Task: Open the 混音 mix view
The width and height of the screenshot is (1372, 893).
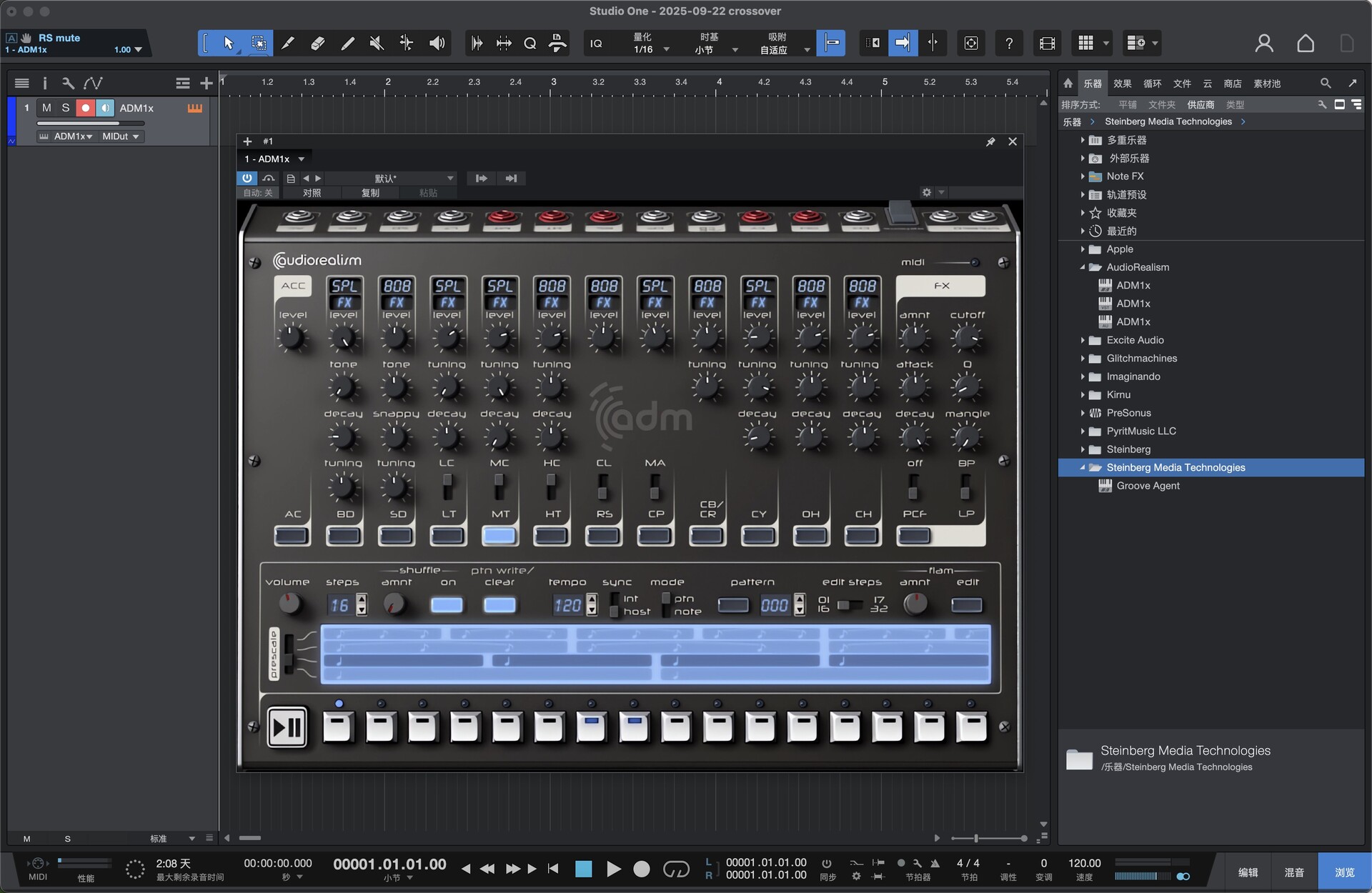Action: [x=1294, y=872]
